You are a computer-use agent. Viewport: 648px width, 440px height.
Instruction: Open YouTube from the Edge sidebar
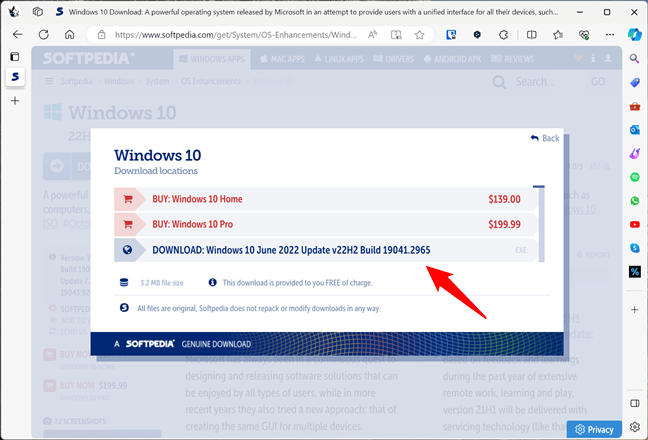coord(635,224)
